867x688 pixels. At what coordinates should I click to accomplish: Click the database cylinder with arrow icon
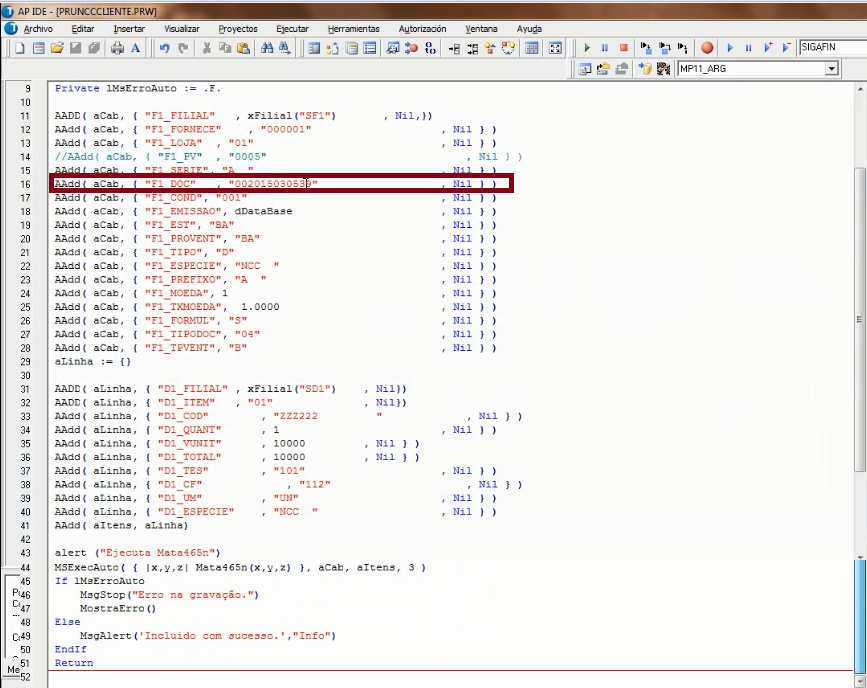click(x=645, y=69)
